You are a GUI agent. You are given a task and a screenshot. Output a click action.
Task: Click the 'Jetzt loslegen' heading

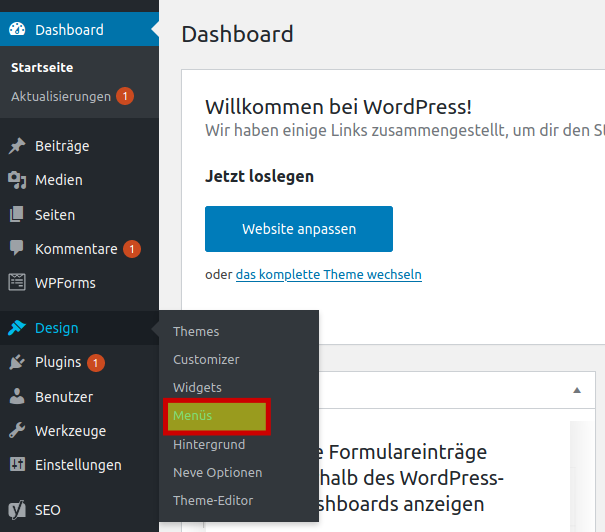coord(259,176)
